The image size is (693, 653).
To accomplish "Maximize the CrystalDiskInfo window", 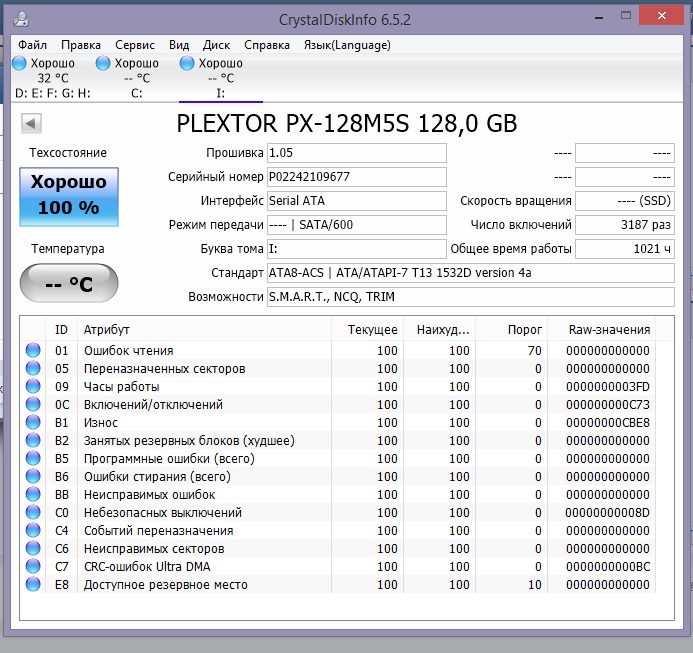I will pos(626,16).
